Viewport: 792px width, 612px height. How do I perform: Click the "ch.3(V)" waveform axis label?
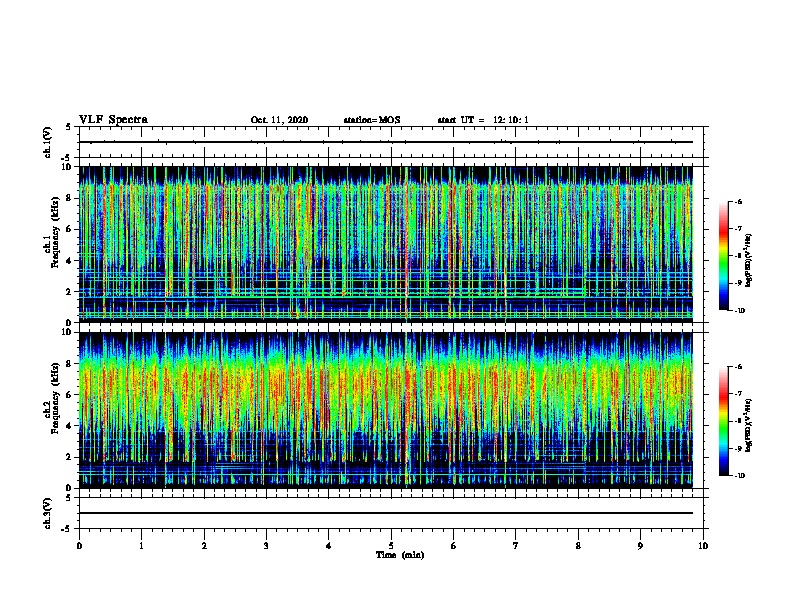click(48, 513)
